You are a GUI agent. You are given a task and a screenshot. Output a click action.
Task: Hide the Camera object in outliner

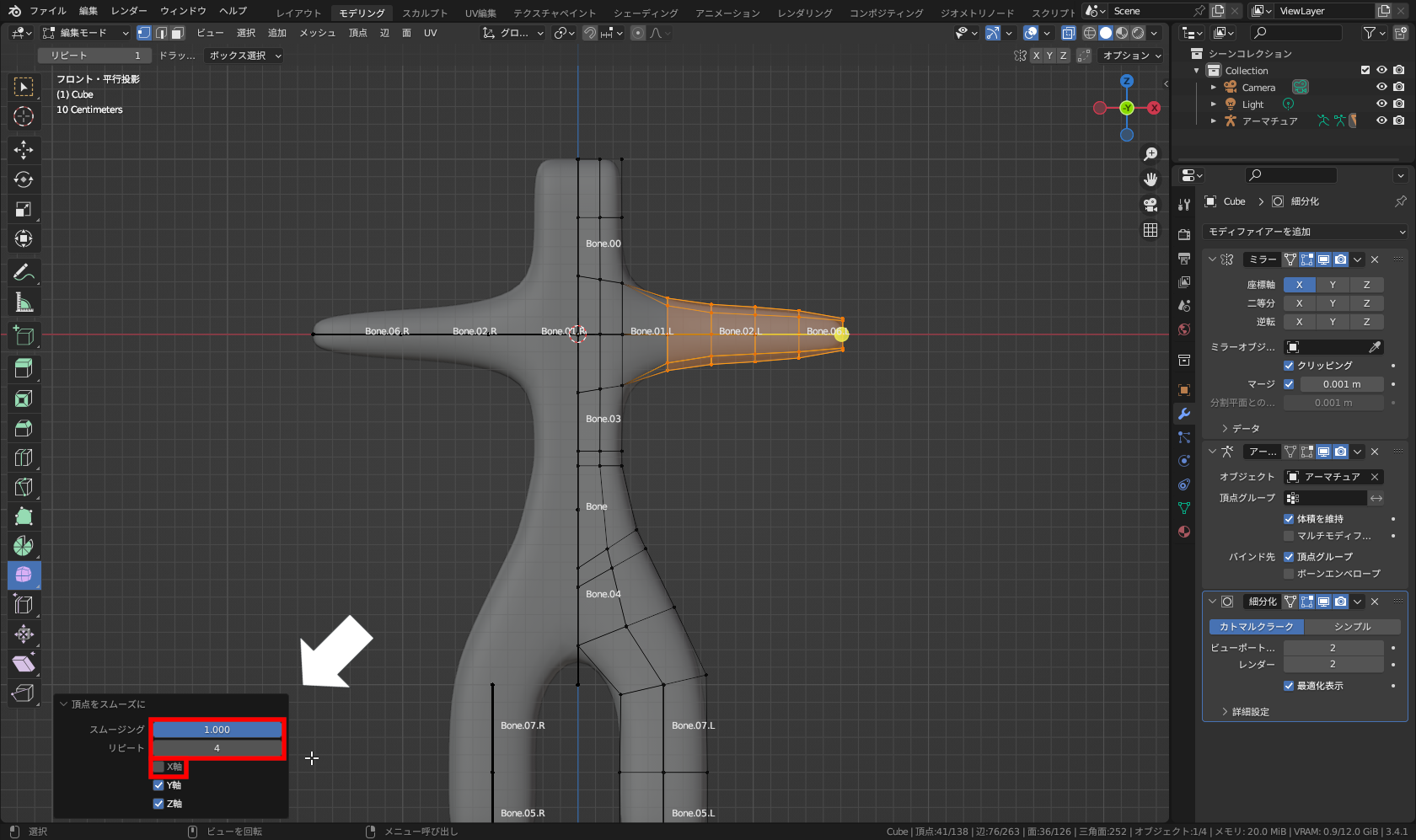coord(1381,87)
